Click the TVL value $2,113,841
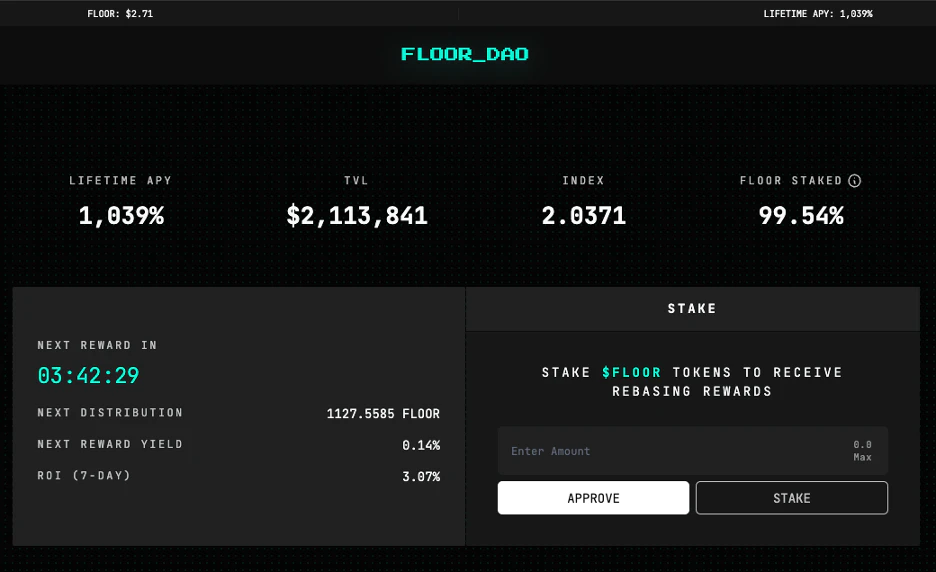936x572 pixels. [357, 215]
